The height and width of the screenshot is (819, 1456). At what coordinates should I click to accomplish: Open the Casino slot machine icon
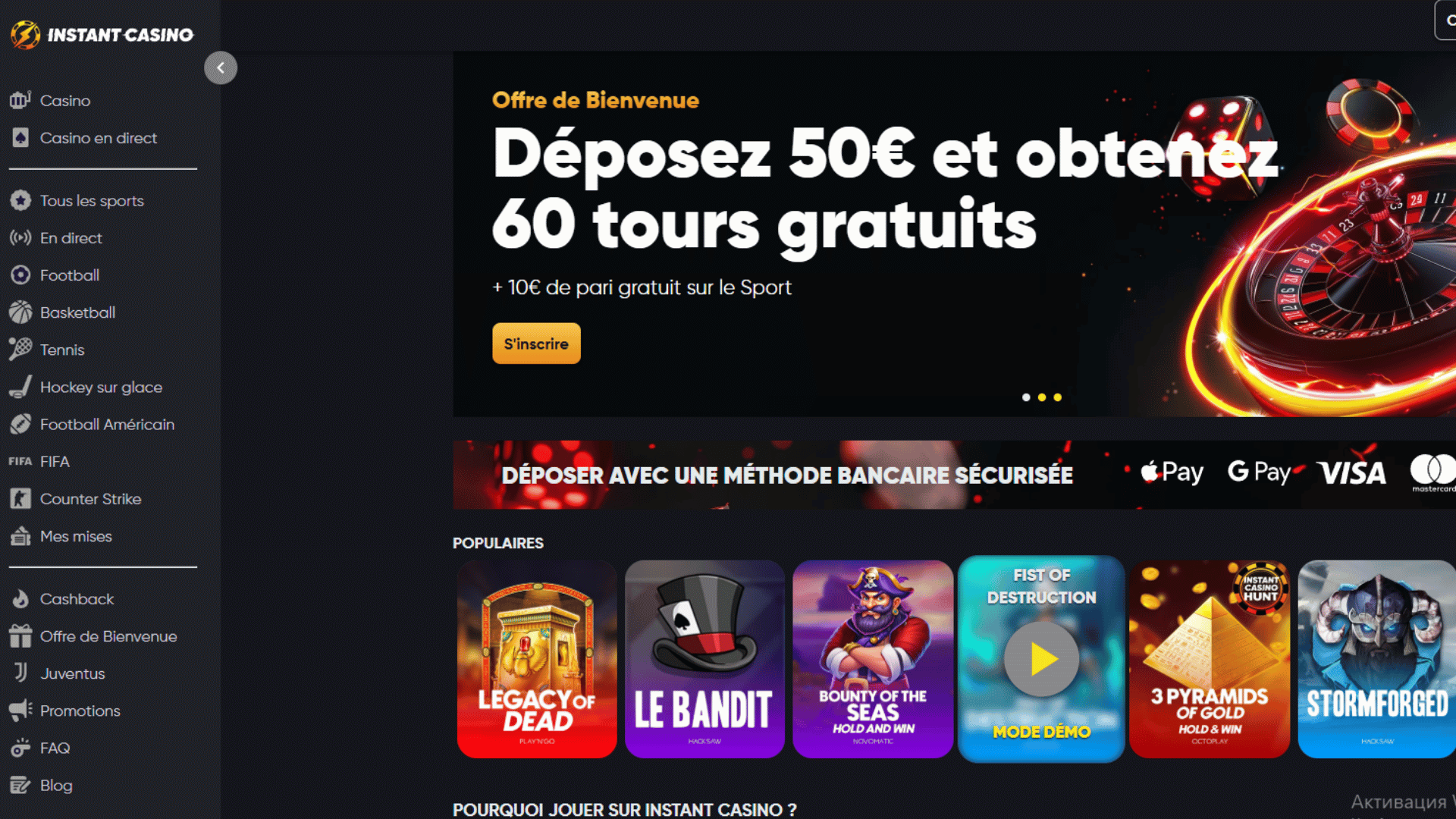click(20, 100)
